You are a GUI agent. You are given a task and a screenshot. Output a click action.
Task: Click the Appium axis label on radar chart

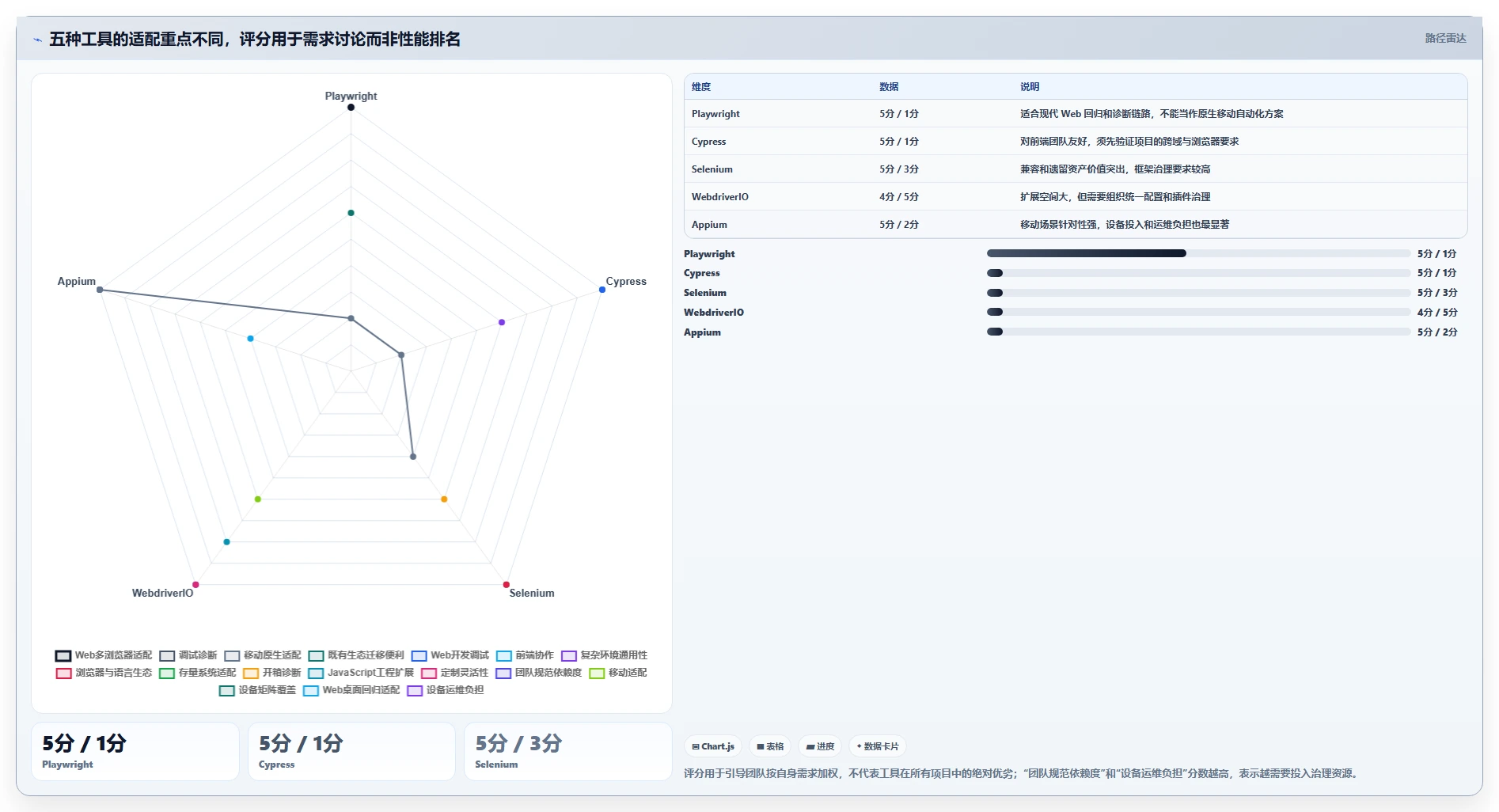tap(76, 281)
